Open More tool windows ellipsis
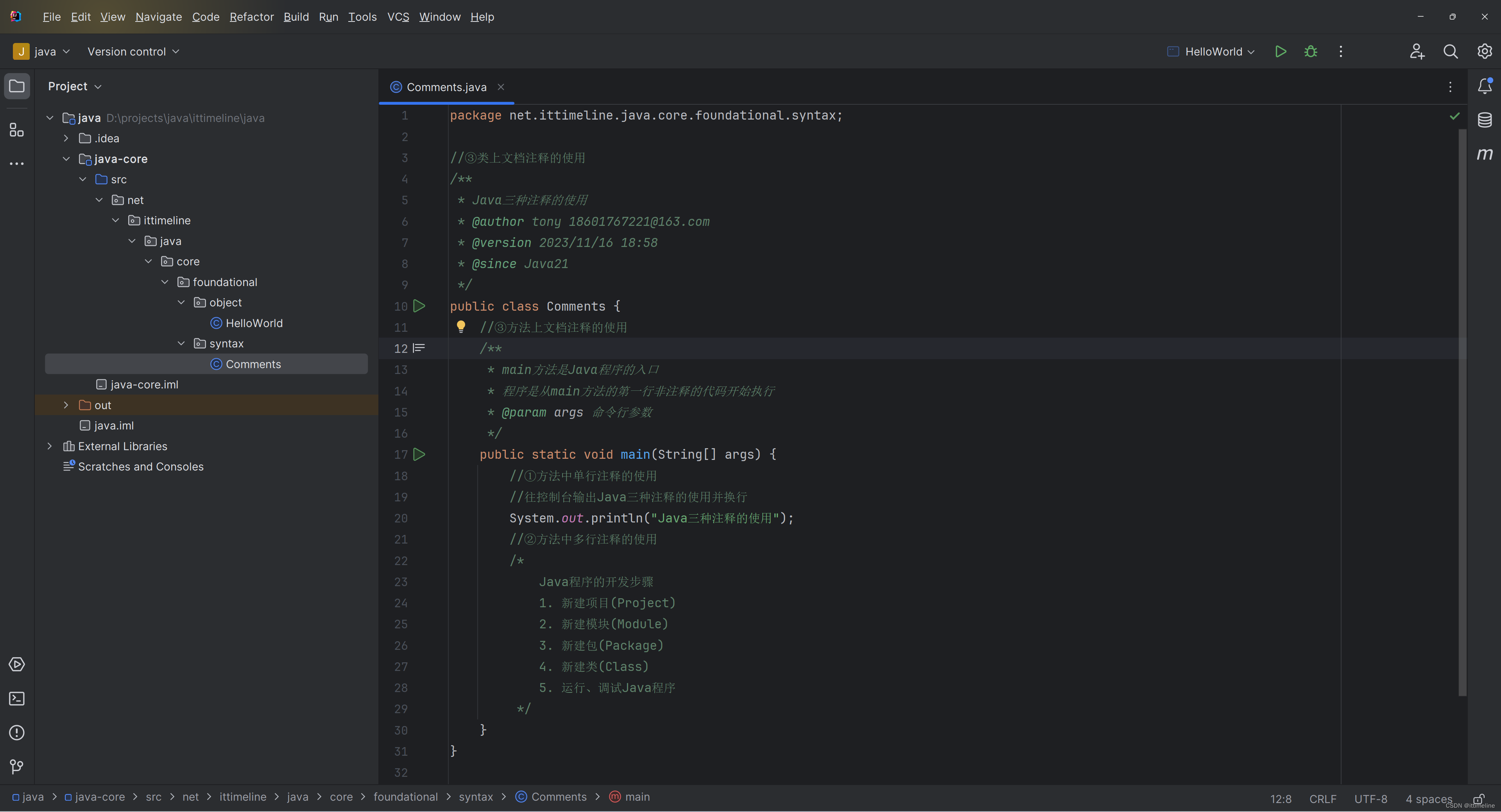 pos(17,164)
